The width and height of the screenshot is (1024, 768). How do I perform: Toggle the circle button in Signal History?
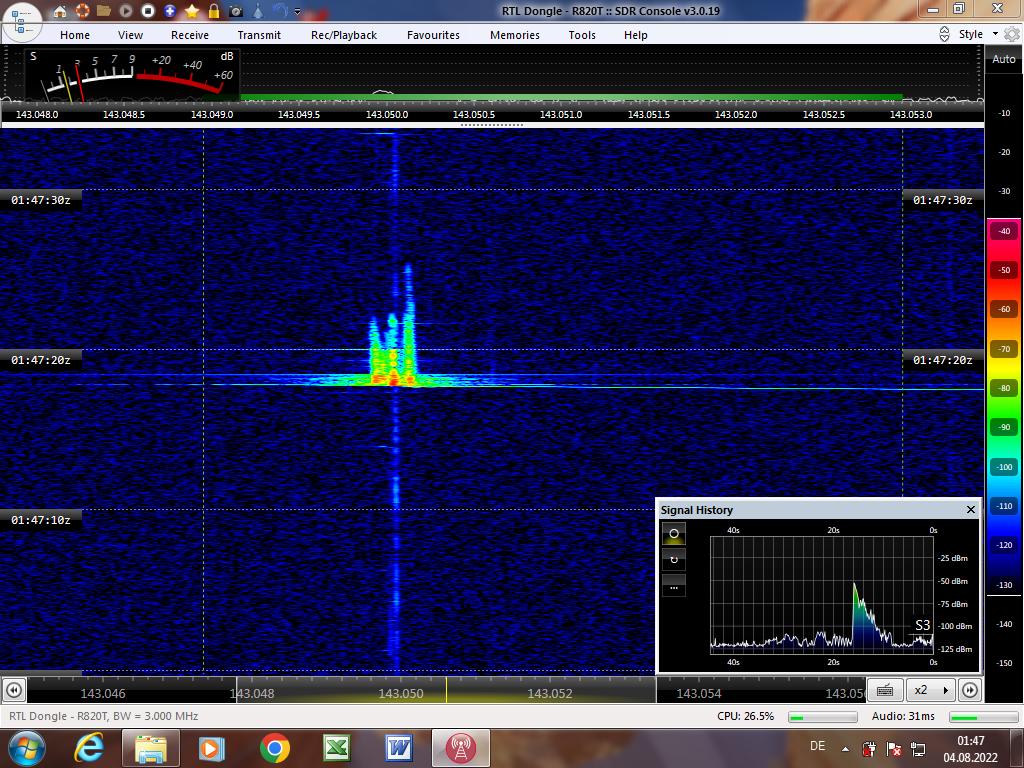(x=674, y=534)
